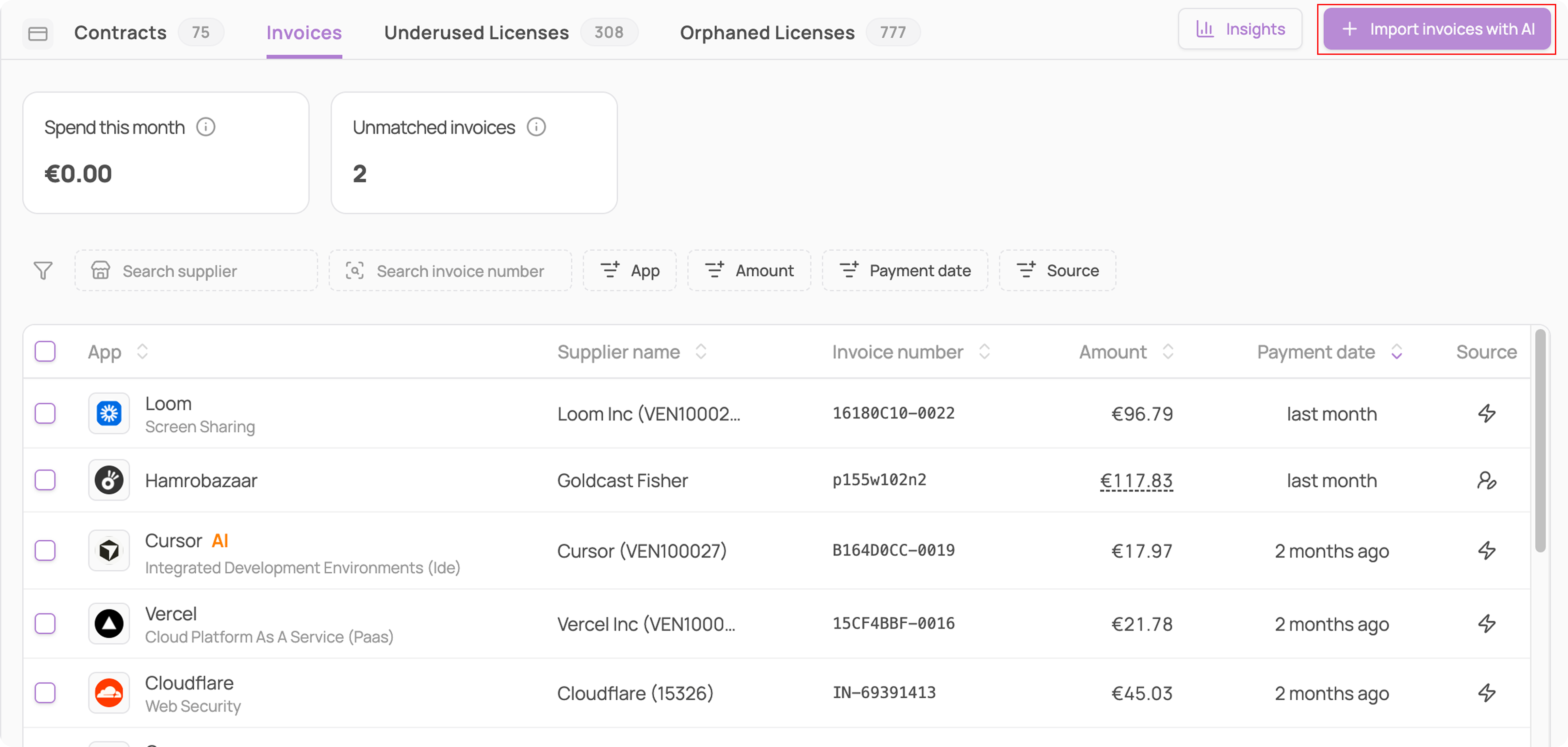Open the Payment date filter
This screenshot has width=1568, height=747.
pyautogui.click(x=905, y=271)
